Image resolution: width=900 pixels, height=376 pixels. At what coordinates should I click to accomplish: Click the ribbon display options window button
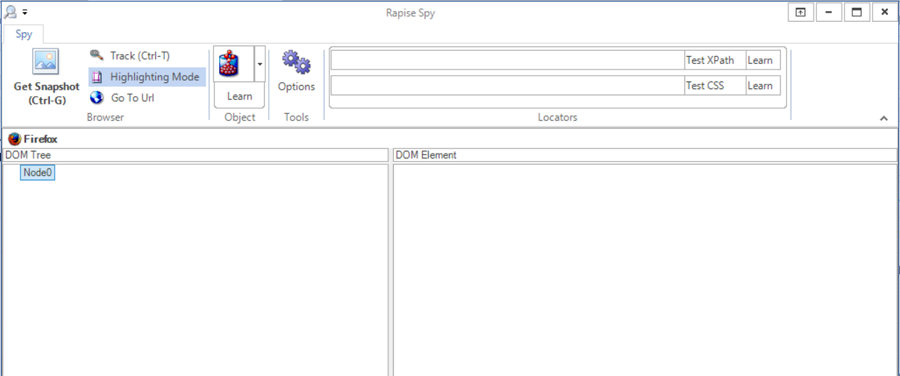pyautogui.click(x=800, y=12)
